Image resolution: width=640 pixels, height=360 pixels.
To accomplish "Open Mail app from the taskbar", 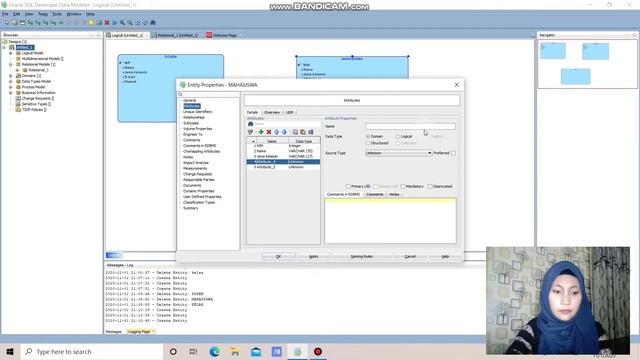I will pos(256,351).
